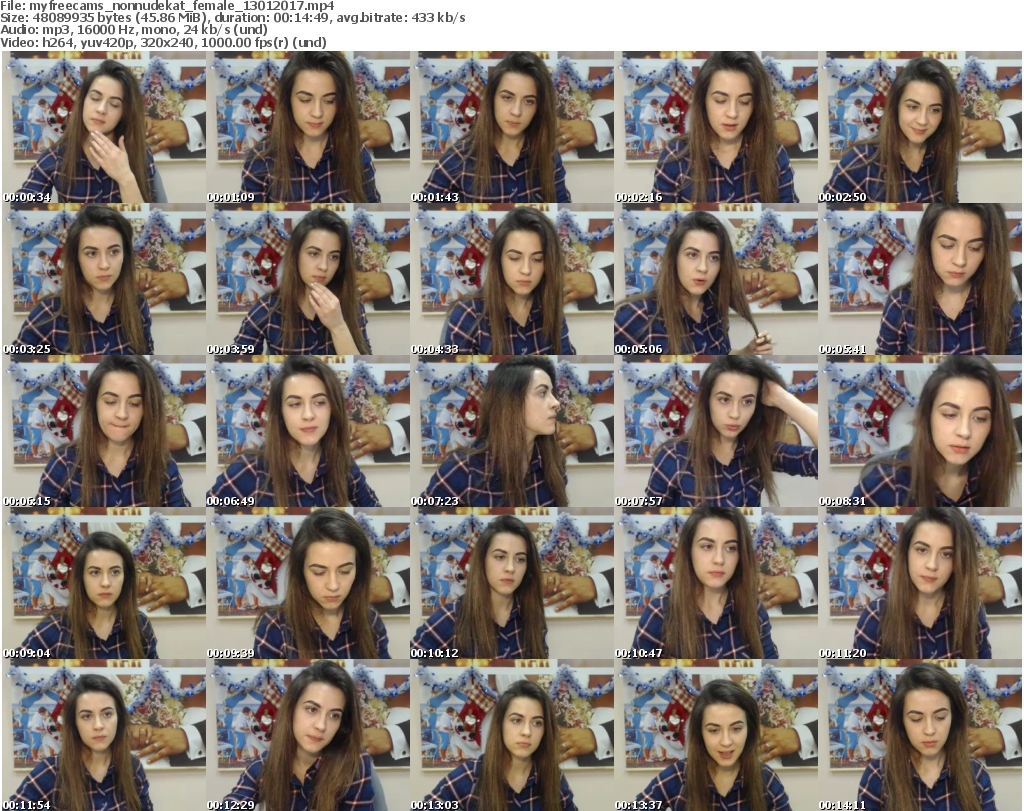
Task: Select the thumbnail frame at 00:09:04
Action: click(x=104, y=584)
